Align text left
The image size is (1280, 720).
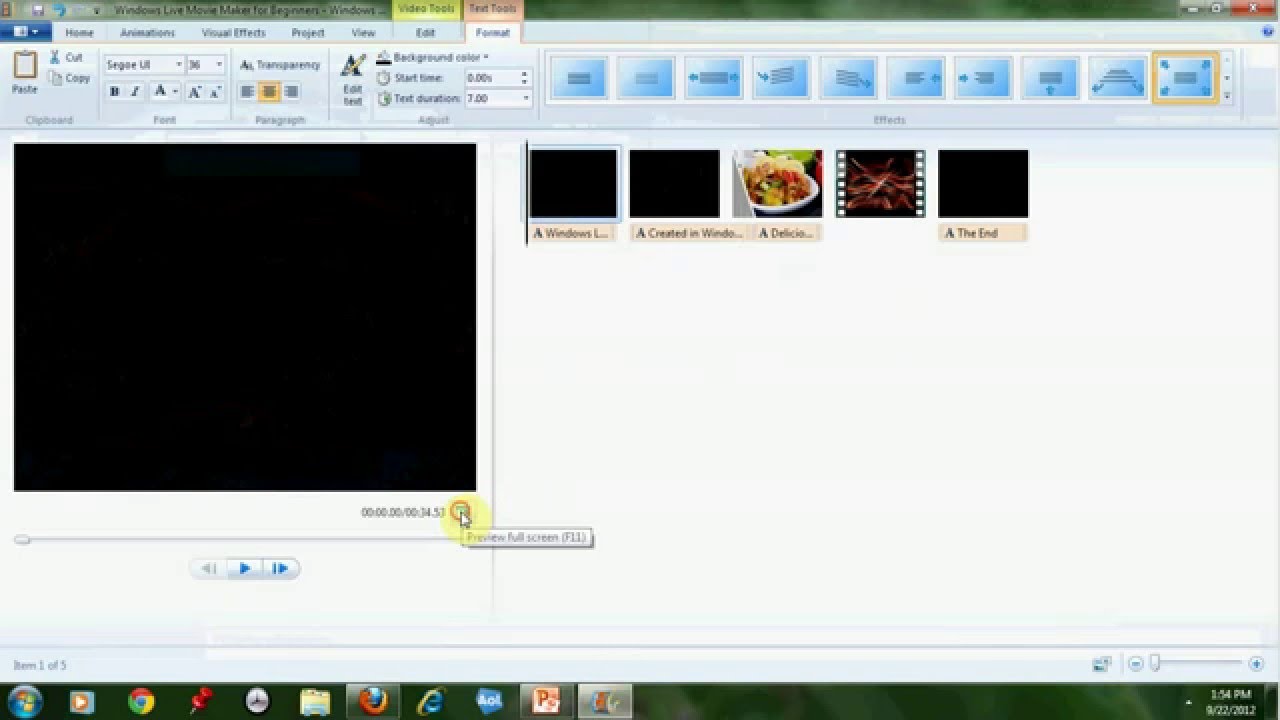coord(247,92)
